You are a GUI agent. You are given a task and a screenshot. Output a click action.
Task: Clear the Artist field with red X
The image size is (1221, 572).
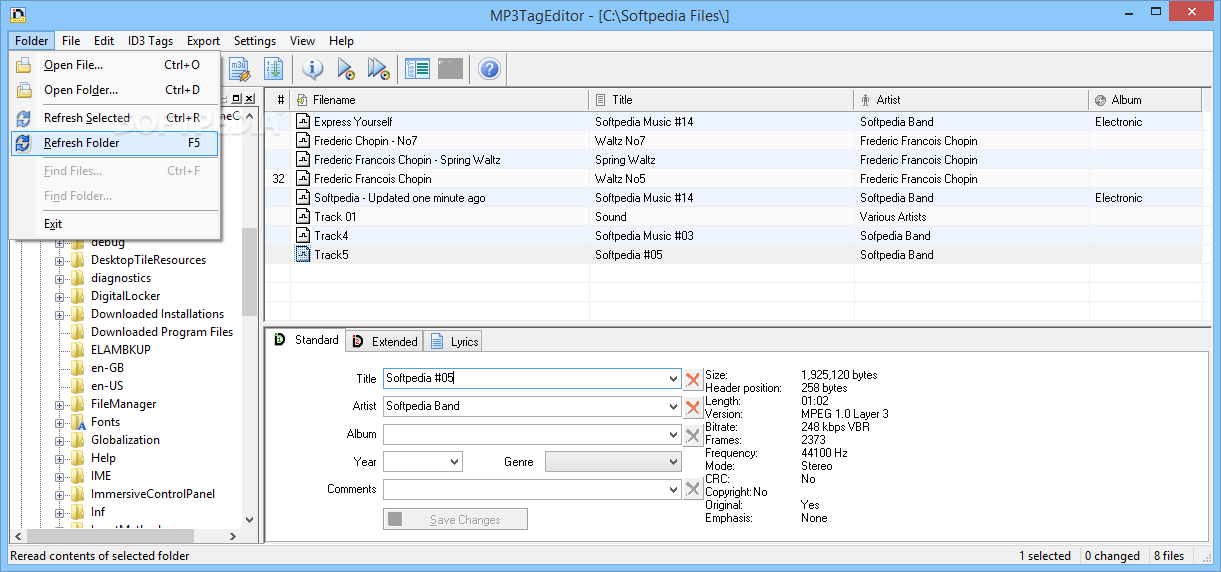(693, 407)
